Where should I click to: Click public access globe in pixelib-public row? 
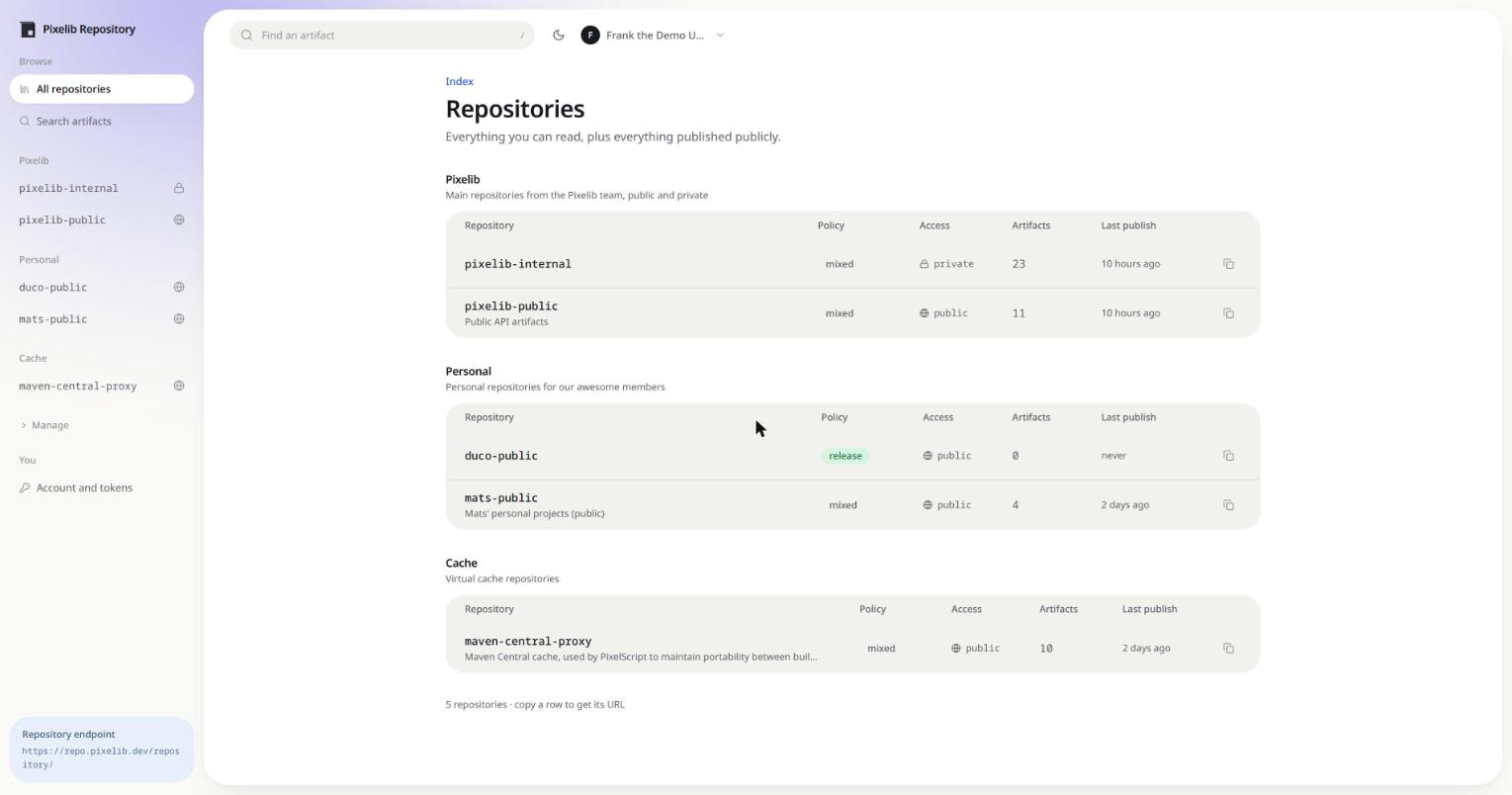tap(925, 313)
